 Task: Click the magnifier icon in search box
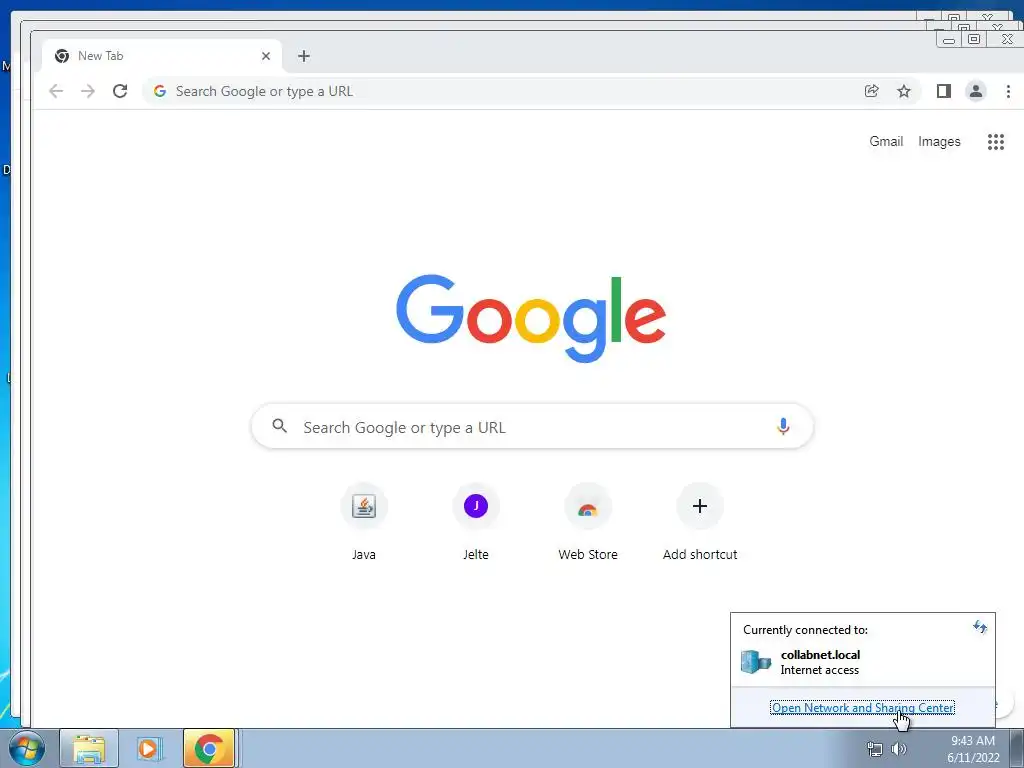point(280,426)
